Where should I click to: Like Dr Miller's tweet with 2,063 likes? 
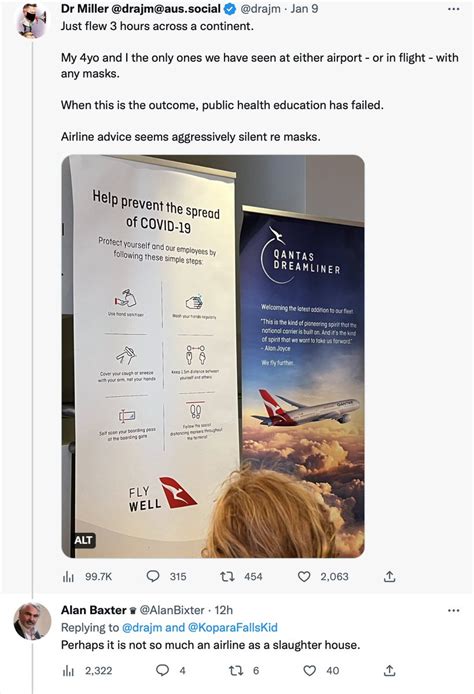(323, 576)
